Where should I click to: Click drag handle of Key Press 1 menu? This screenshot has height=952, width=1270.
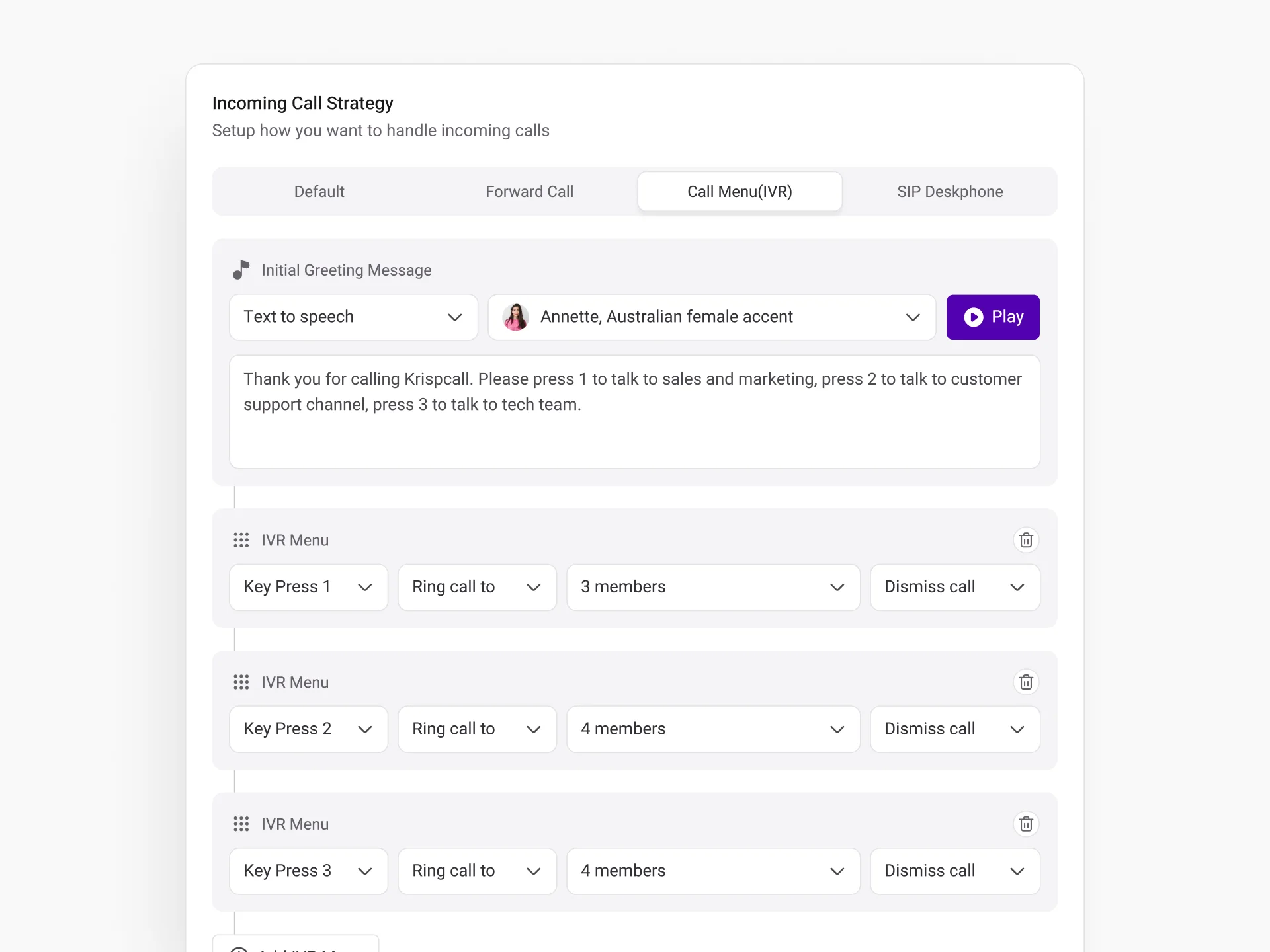[241, 540]
